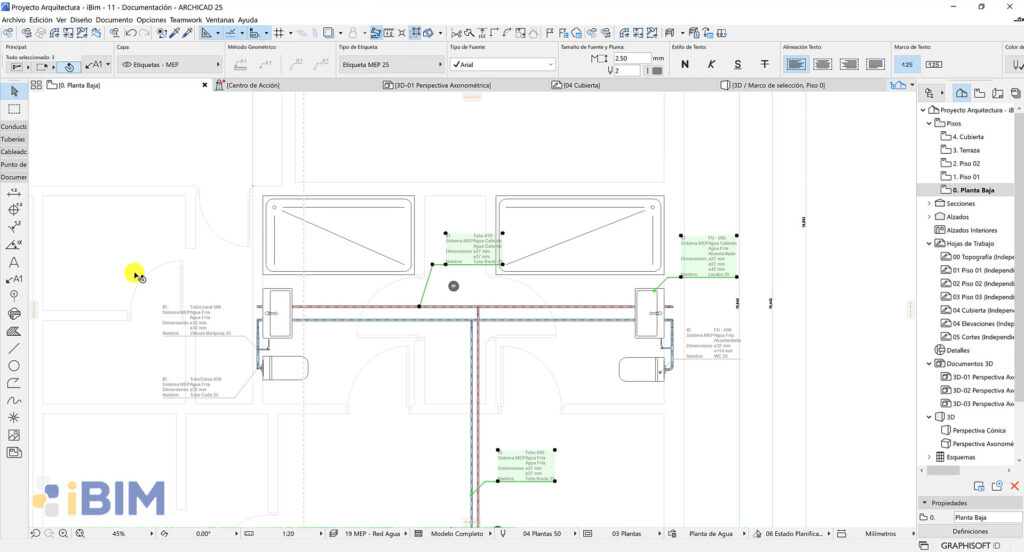The width and height of the screenshot is (1024, 552).
Task: Select the Label tool in toolbox
Action: click(x=14, y=279)
